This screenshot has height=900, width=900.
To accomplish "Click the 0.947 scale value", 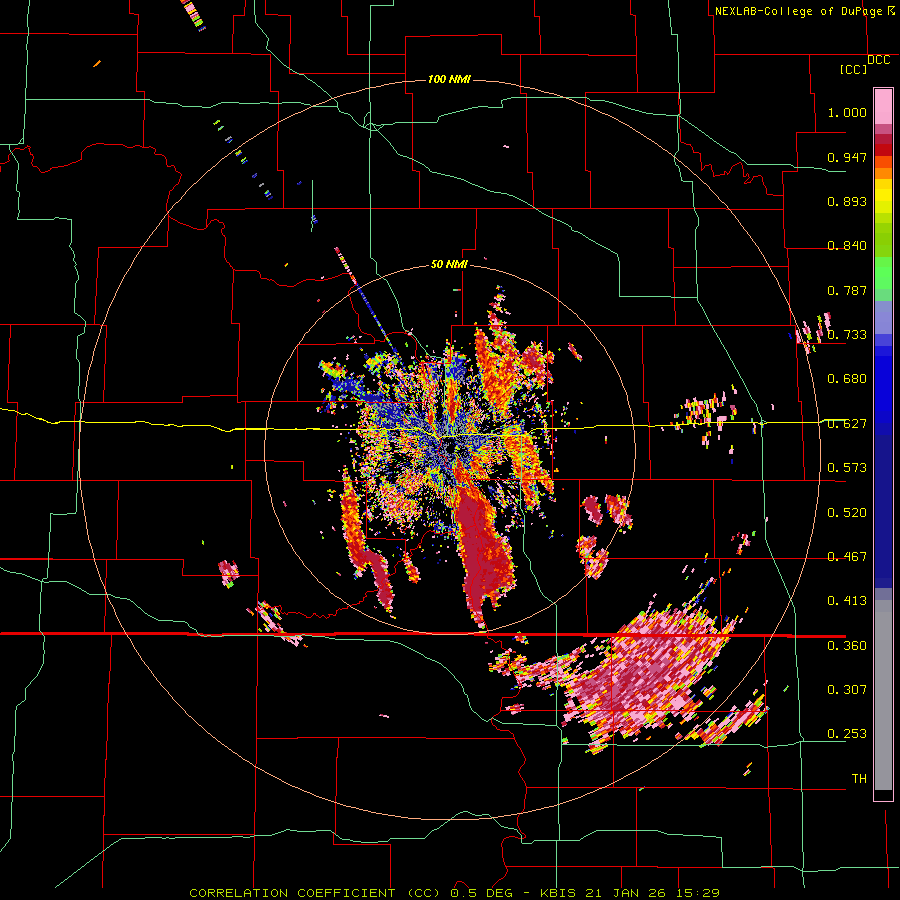I will point(847,157).
